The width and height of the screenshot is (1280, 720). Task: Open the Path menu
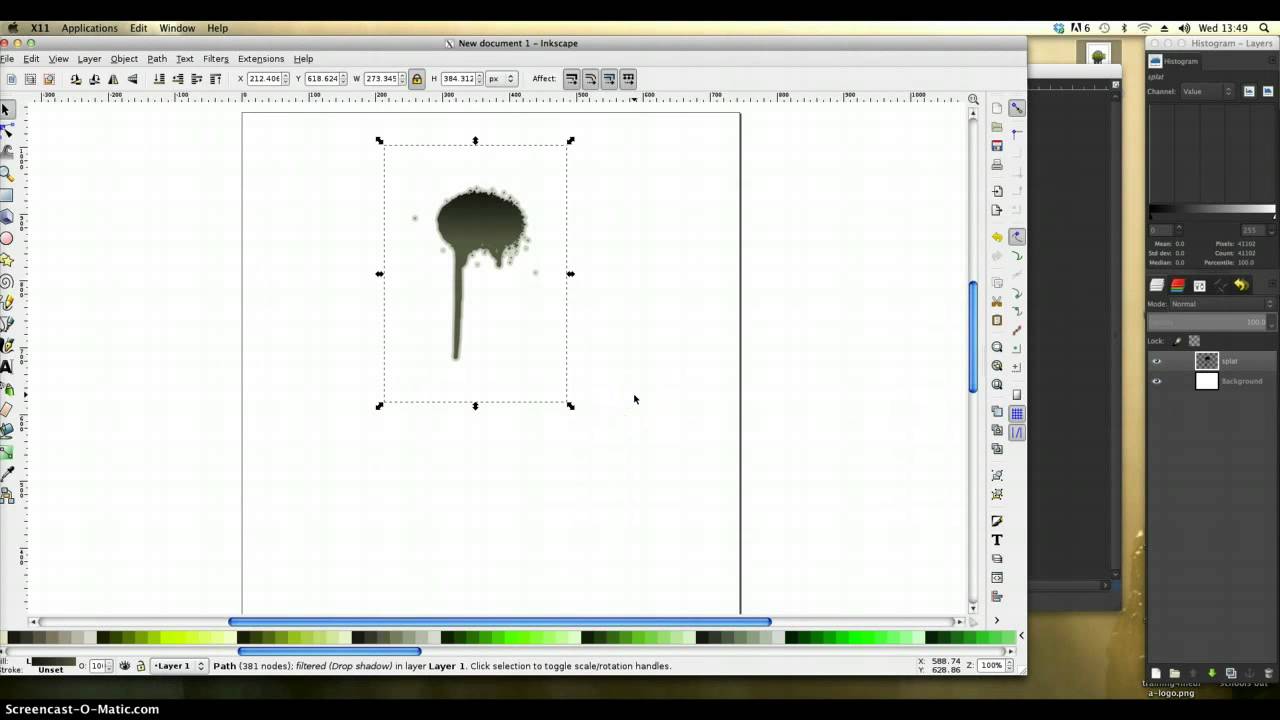(x=157, y=59)
